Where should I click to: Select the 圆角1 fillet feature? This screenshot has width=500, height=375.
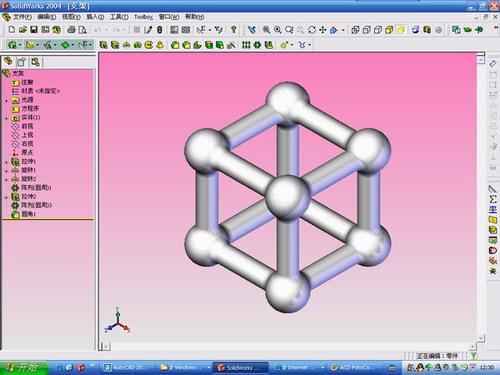pos(24,214)
